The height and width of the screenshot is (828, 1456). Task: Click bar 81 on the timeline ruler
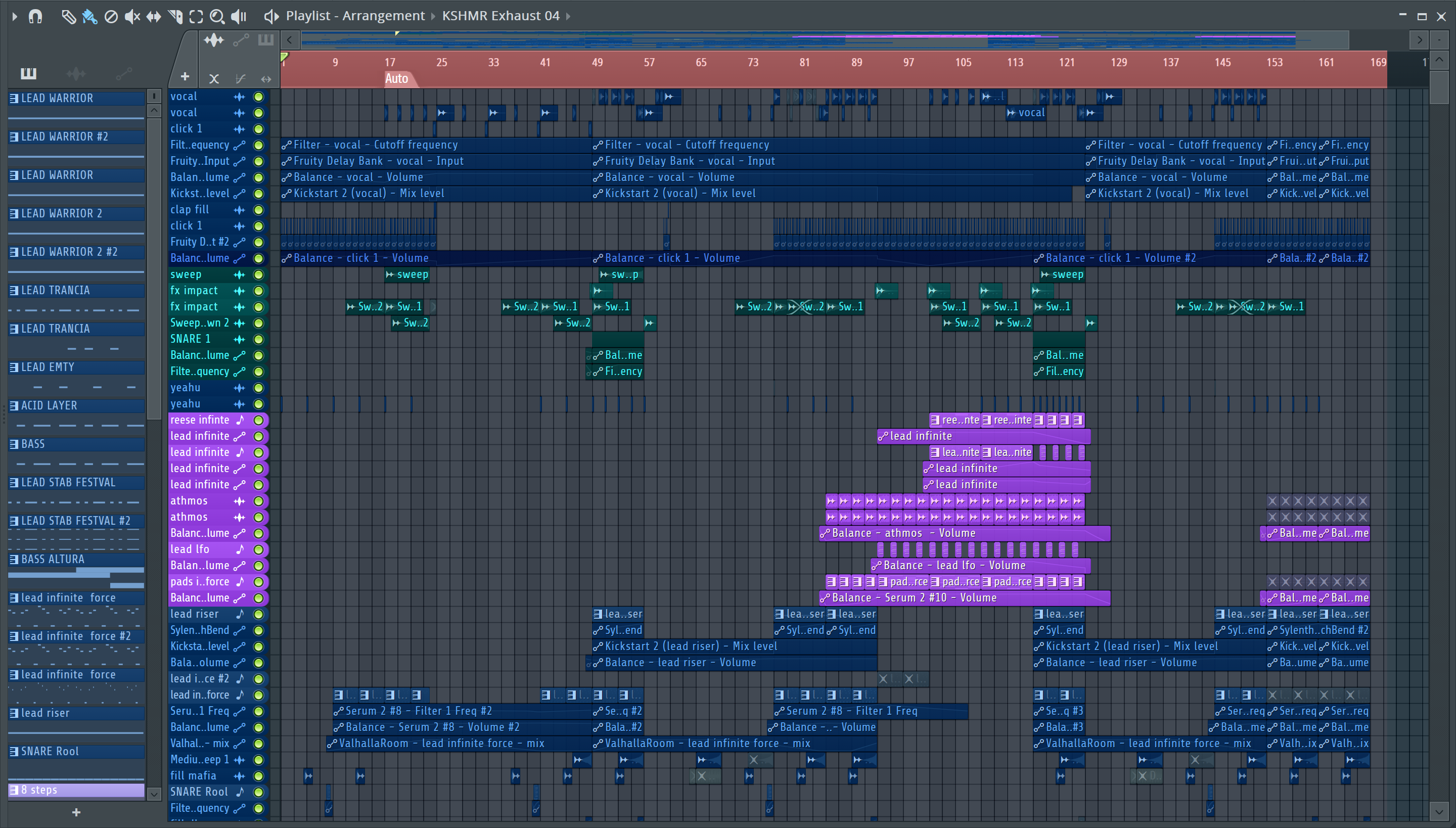pos(804,63)
